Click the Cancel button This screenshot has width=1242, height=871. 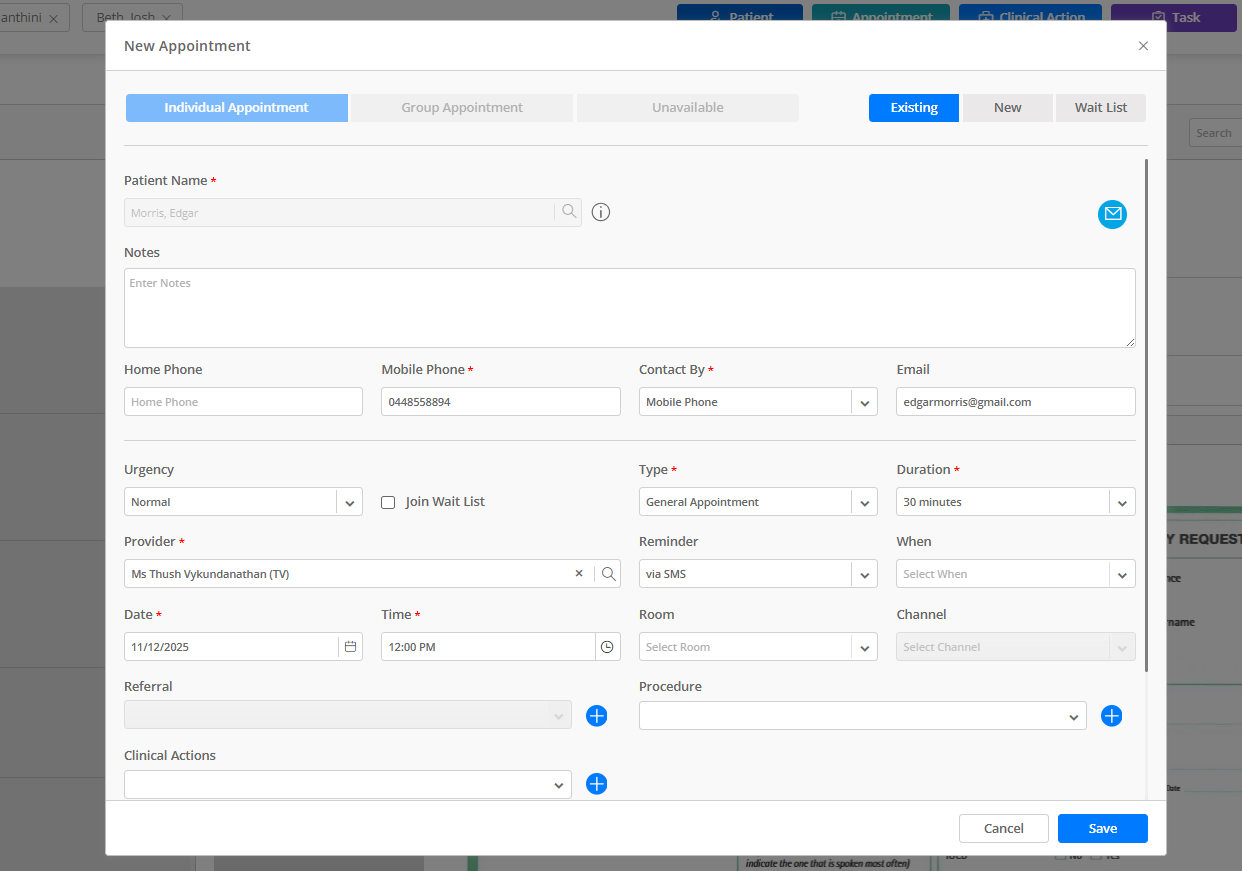pyautogui.click(x=1004, y=828)
